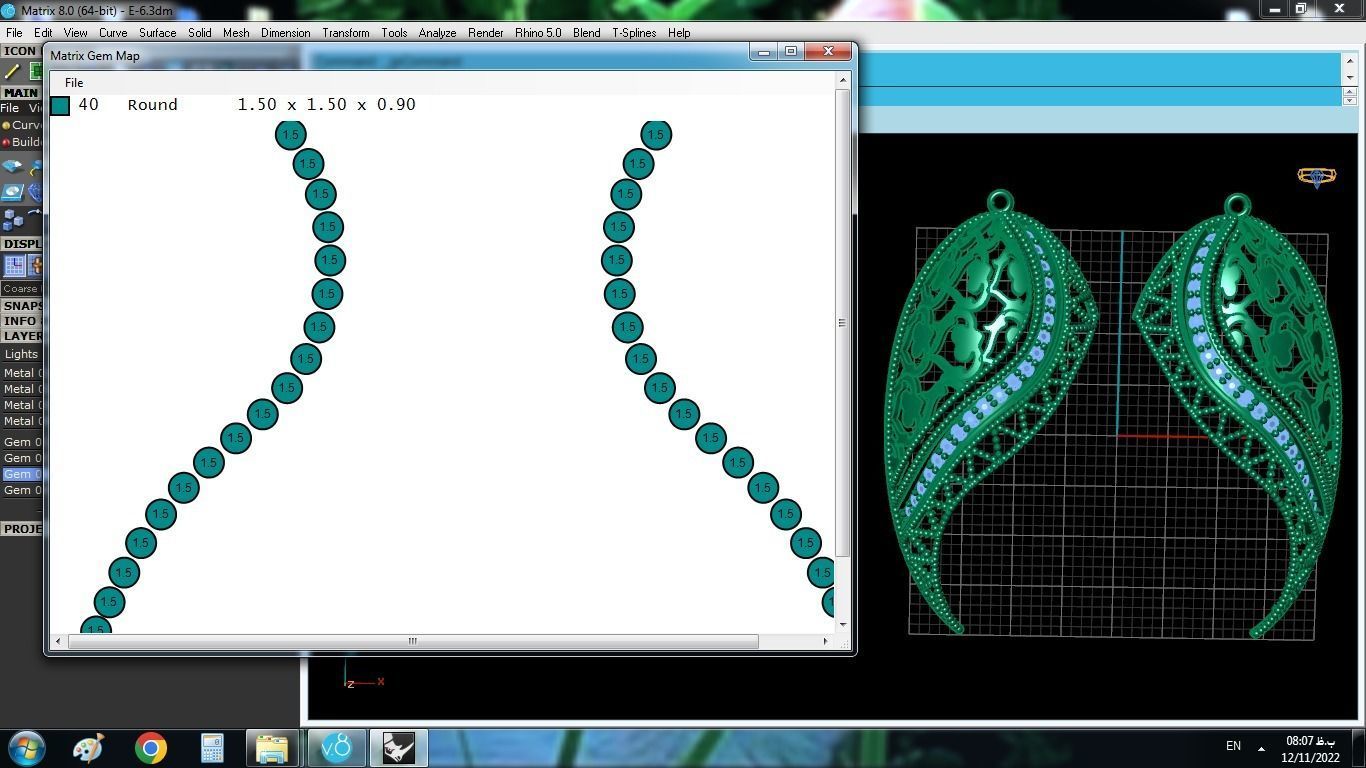Open the File menu in the Matrix menu bar
Viewport: 1366px width, 768px height.
coord(14,33)
